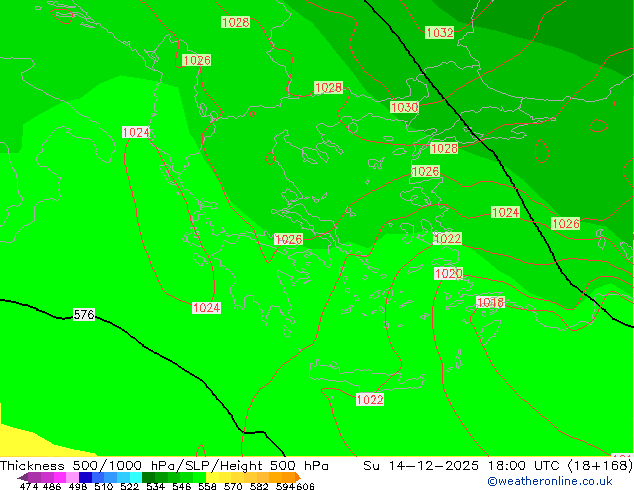Click the 510 legend value
The width and height of the screenshot is (634, 490).
(104, 486)
